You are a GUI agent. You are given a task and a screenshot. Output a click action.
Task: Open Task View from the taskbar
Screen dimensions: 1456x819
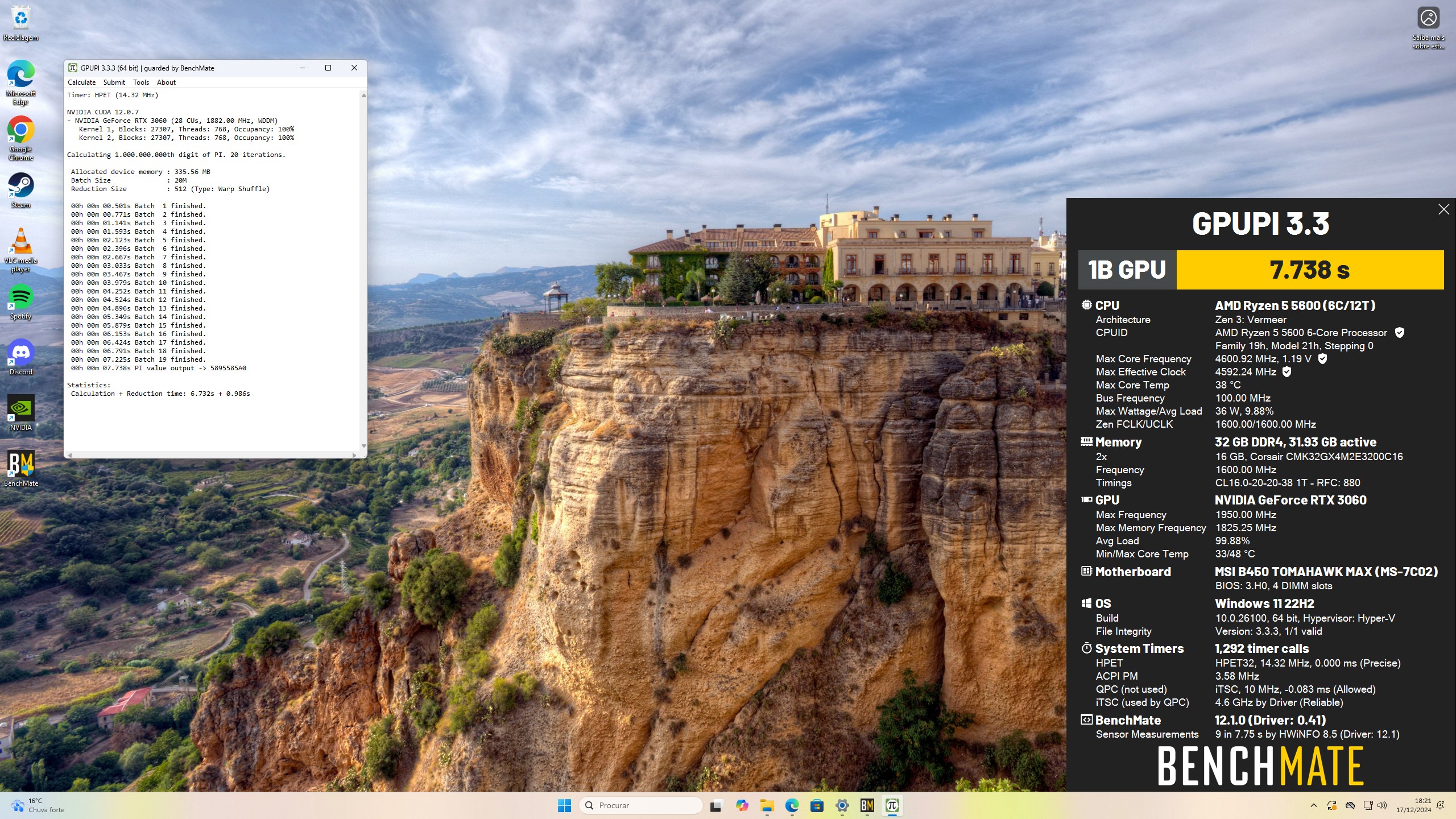[715, 805]
